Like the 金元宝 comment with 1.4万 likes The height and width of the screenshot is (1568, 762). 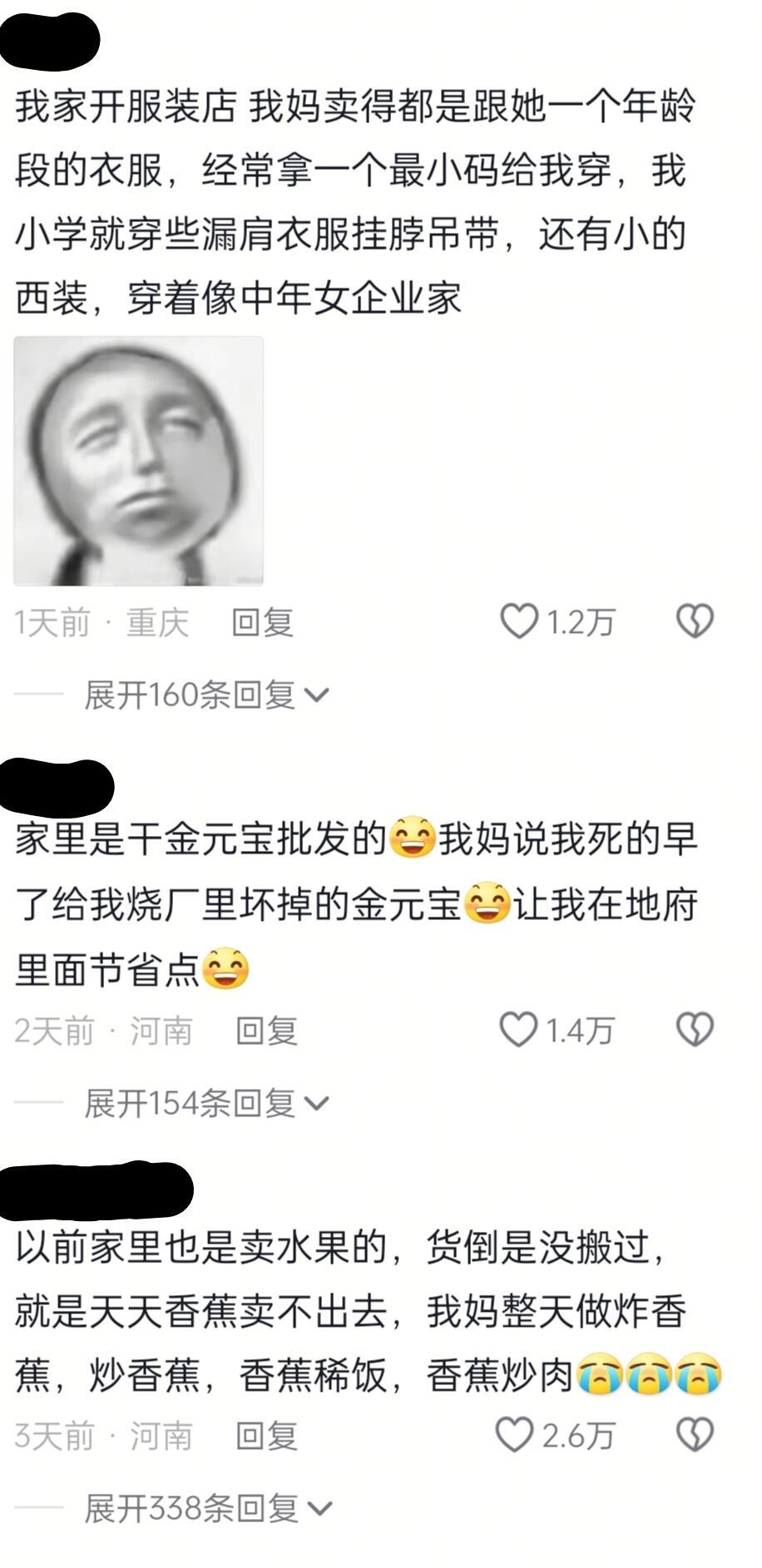tap(518, 1030)
